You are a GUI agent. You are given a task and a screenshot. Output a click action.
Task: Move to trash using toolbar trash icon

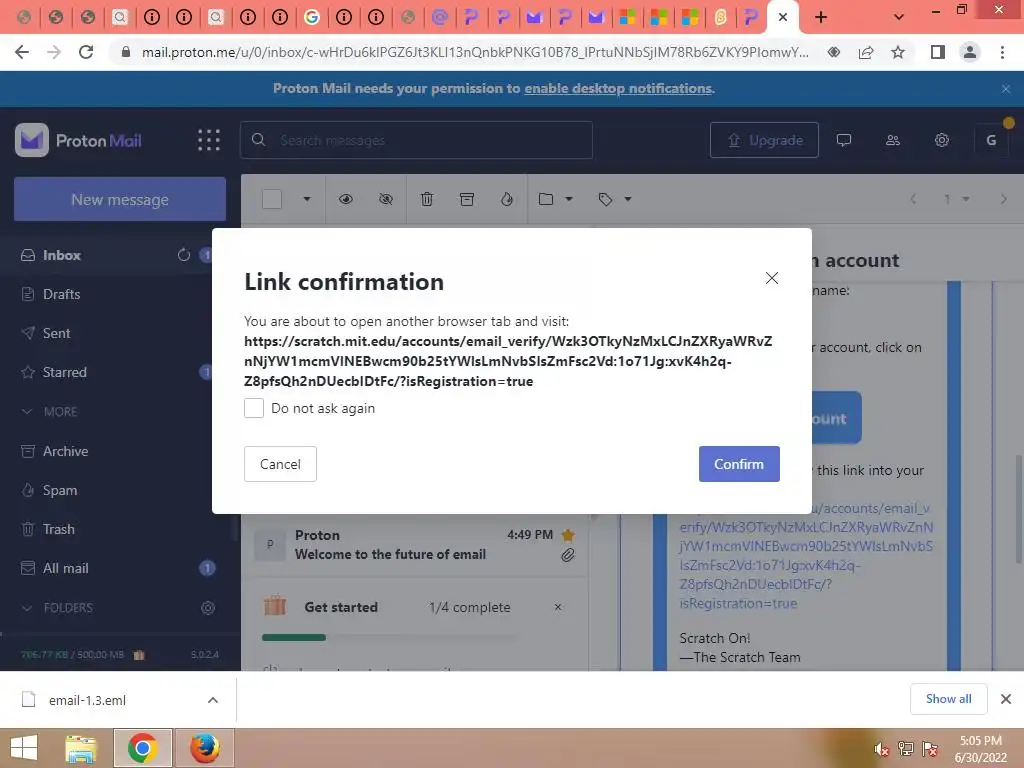[x=426, y=199]
